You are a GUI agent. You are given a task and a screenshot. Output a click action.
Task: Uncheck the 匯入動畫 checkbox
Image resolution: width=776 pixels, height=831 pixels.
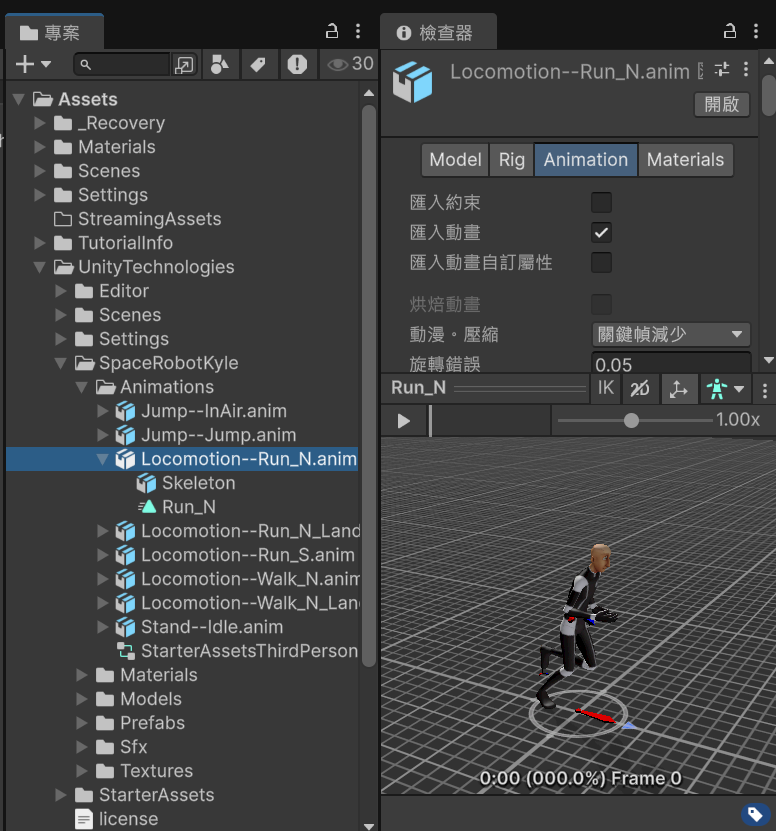(x=601, y=232)
